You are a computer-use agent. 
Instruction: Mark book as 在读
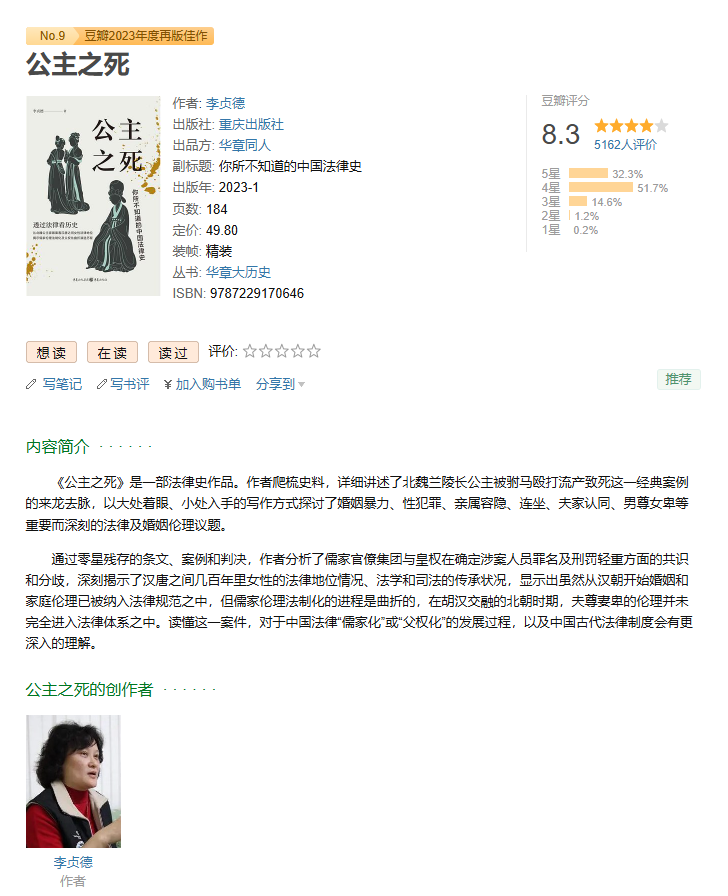[113, 353]
